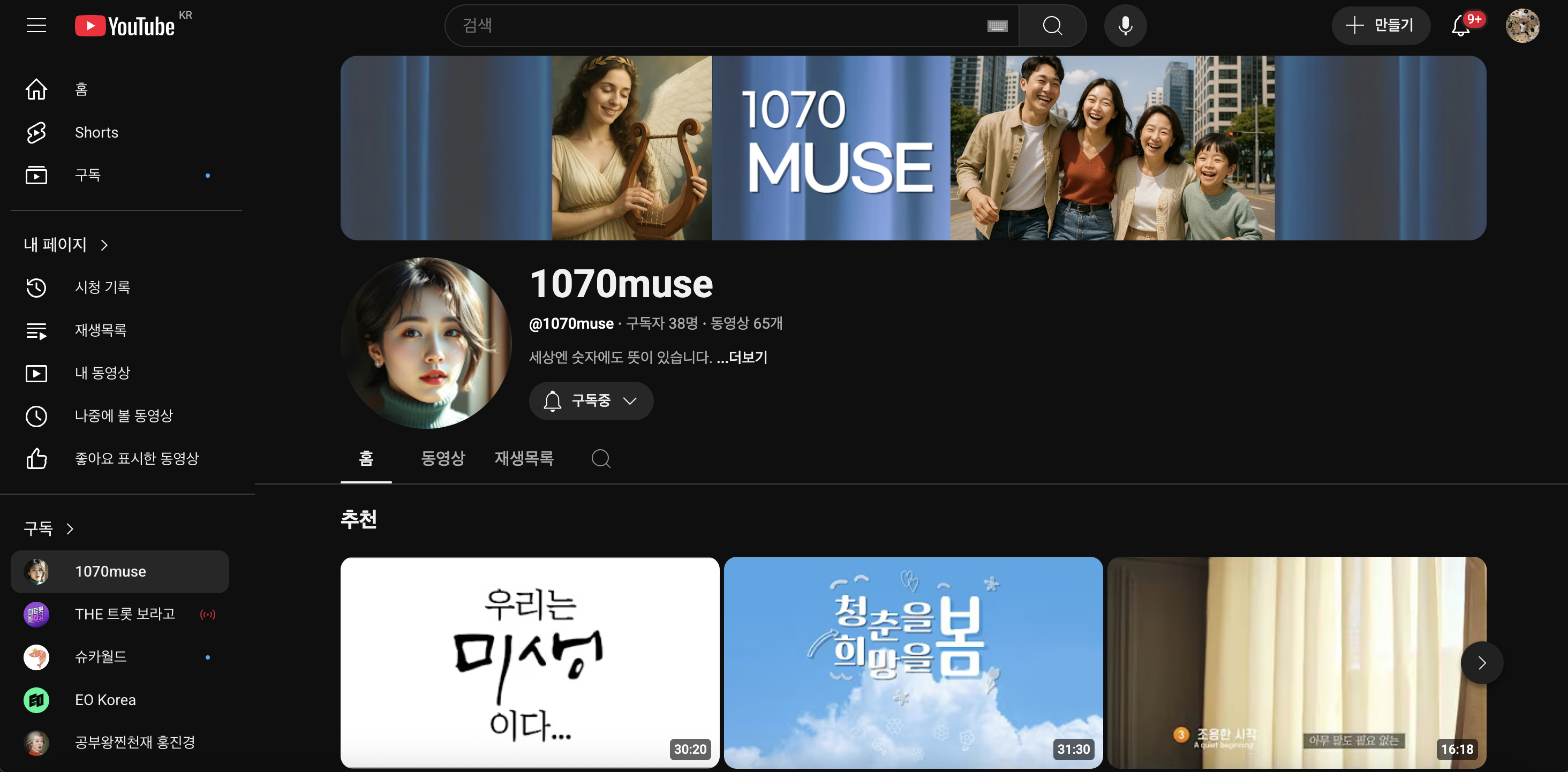This screenshot has height=772, width=1568.
Task: Click into the 검색 search field
Action: (x=718, y=26)
